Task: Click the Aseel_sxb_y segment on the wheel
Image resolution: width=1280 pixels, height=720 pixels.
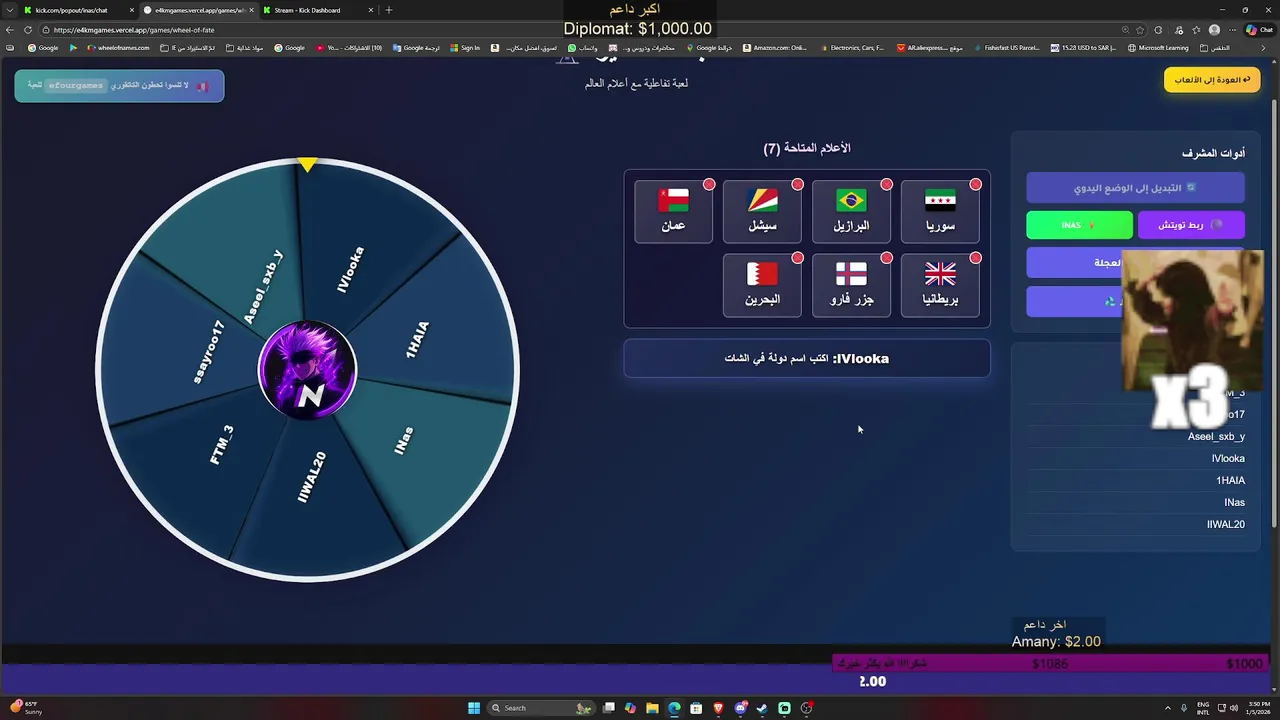Action: click(263, 287)
